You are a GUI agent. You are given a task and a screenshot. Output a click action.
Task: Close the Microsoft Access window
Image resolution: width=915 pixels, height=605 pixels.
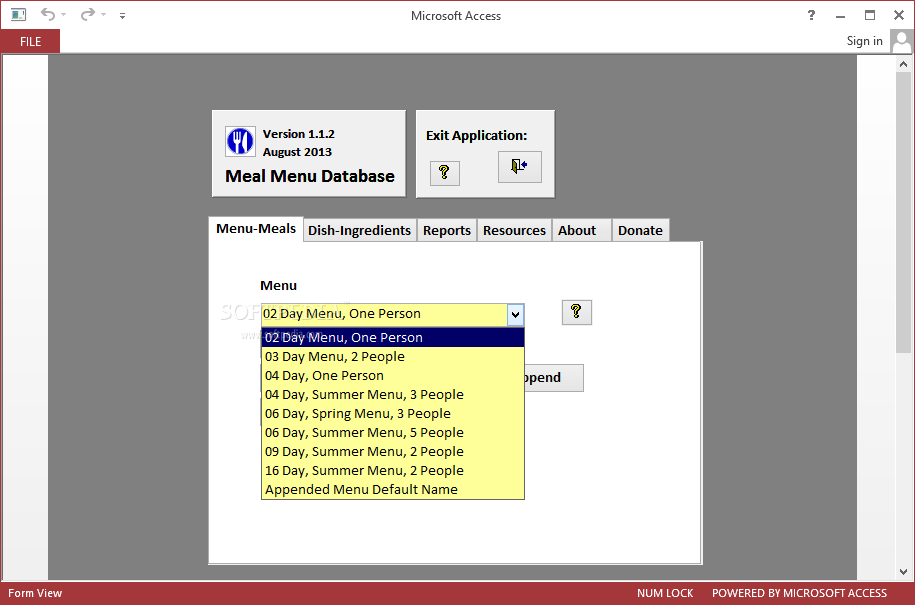pos(899,15)
